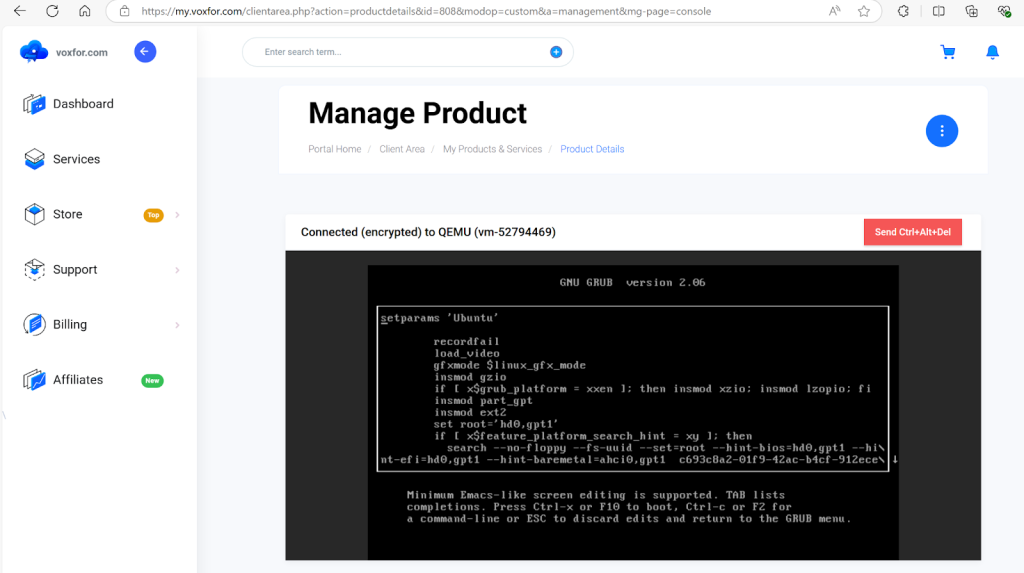
Task: Expand the Billing submenu chevron
Action: point(177,325)
